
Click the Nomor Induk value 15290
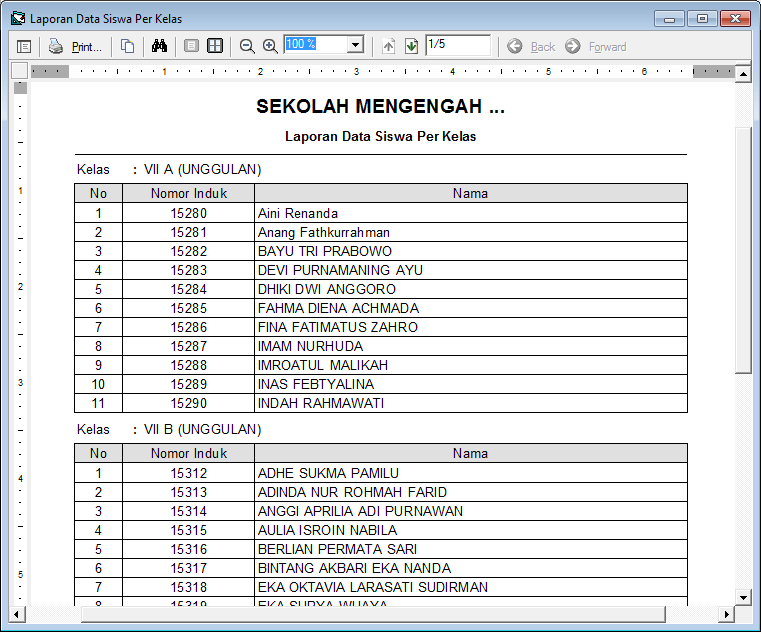[x=189, y=403]
